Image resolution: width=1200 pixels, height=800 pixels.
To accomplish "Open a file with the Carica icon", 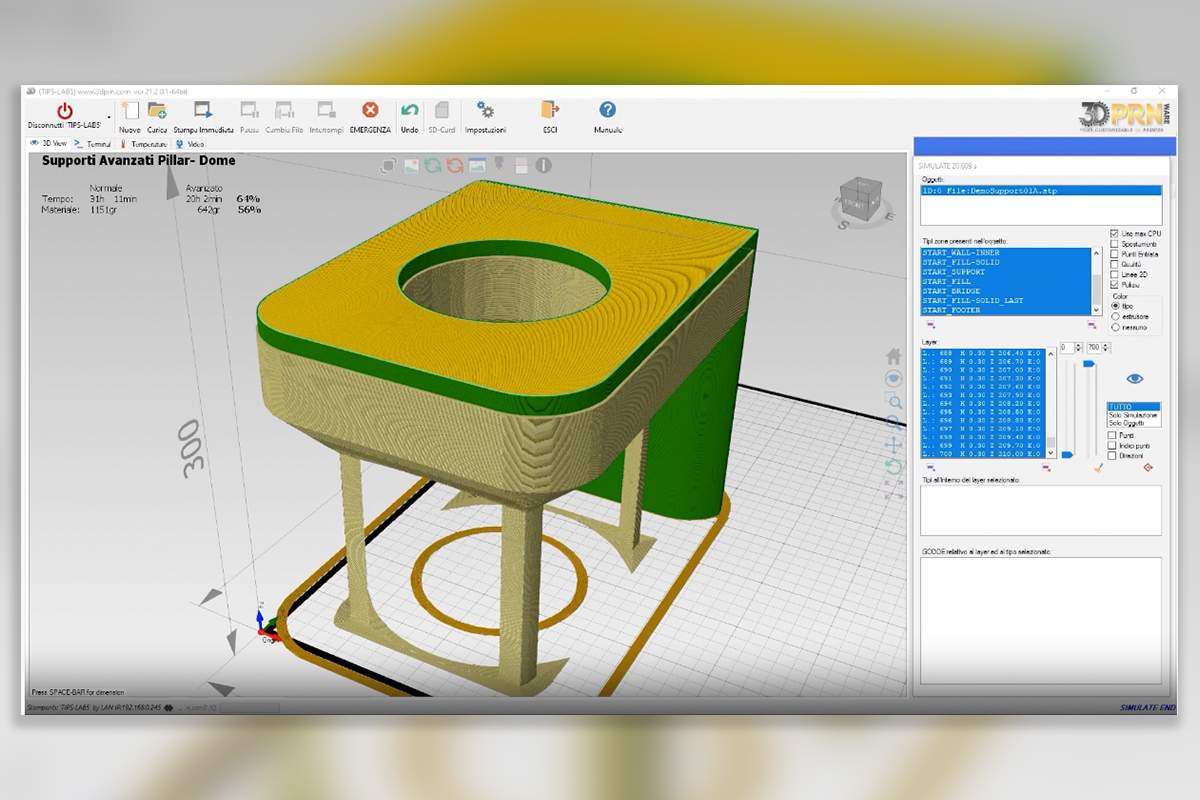I will [157, 110].
